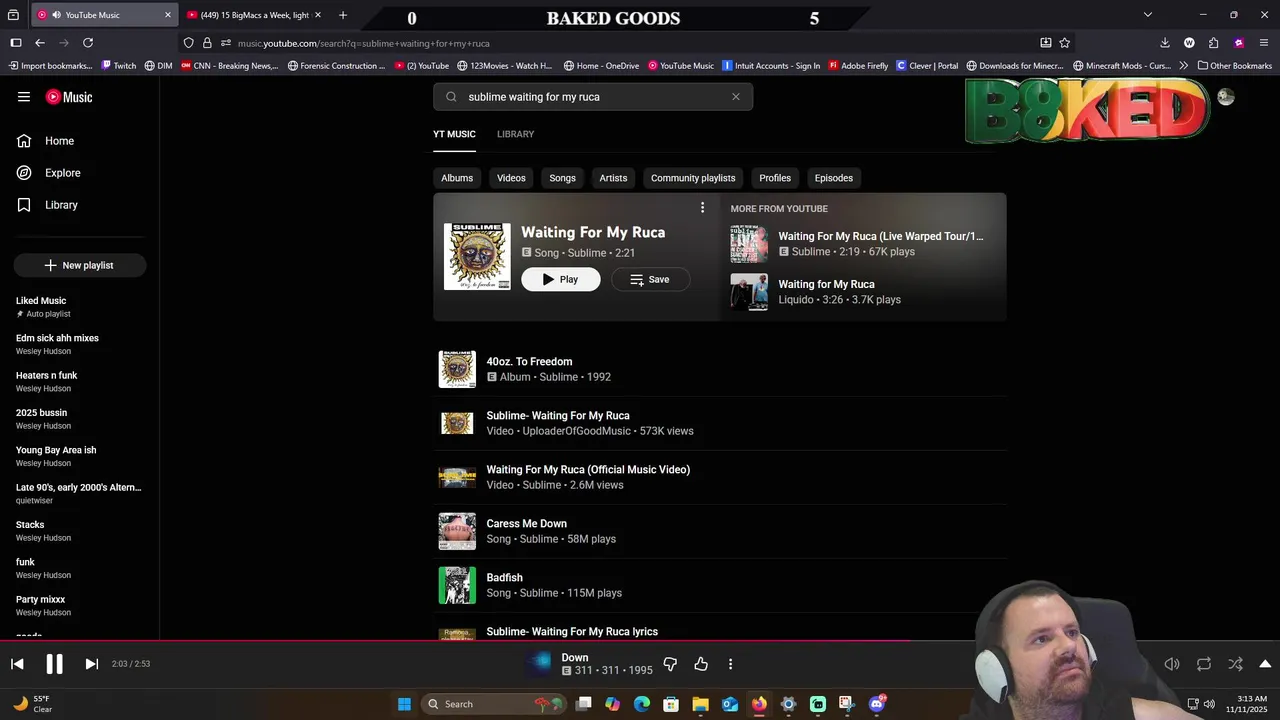Open Windows Start menu

coord(404,704)
